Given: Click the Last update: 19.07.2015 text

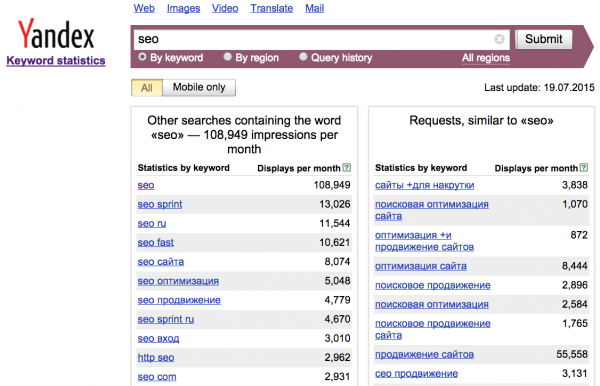Looking at the screenshot, I should pyautogui.click(x=539, y=88).
